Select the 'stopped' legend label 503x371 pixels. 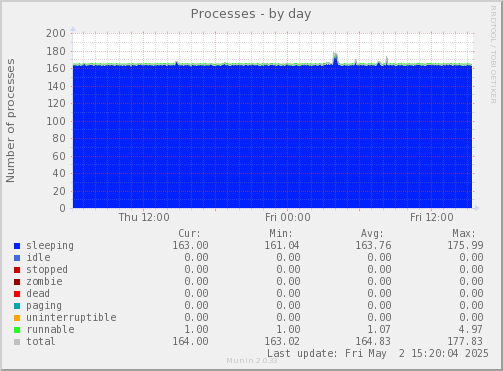[47, 269]
